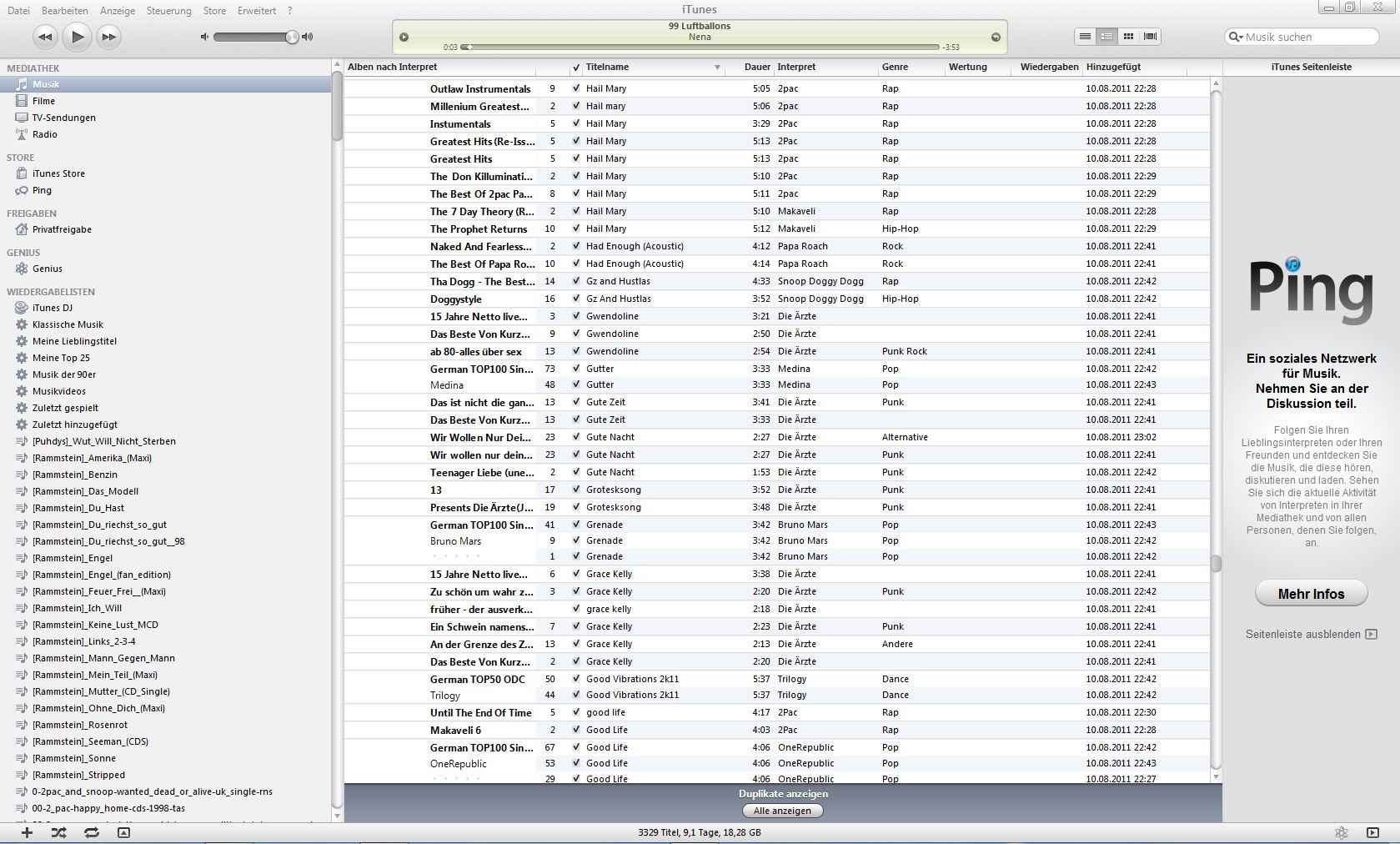Open Ping in the sidebar

(x=165, y=190)
